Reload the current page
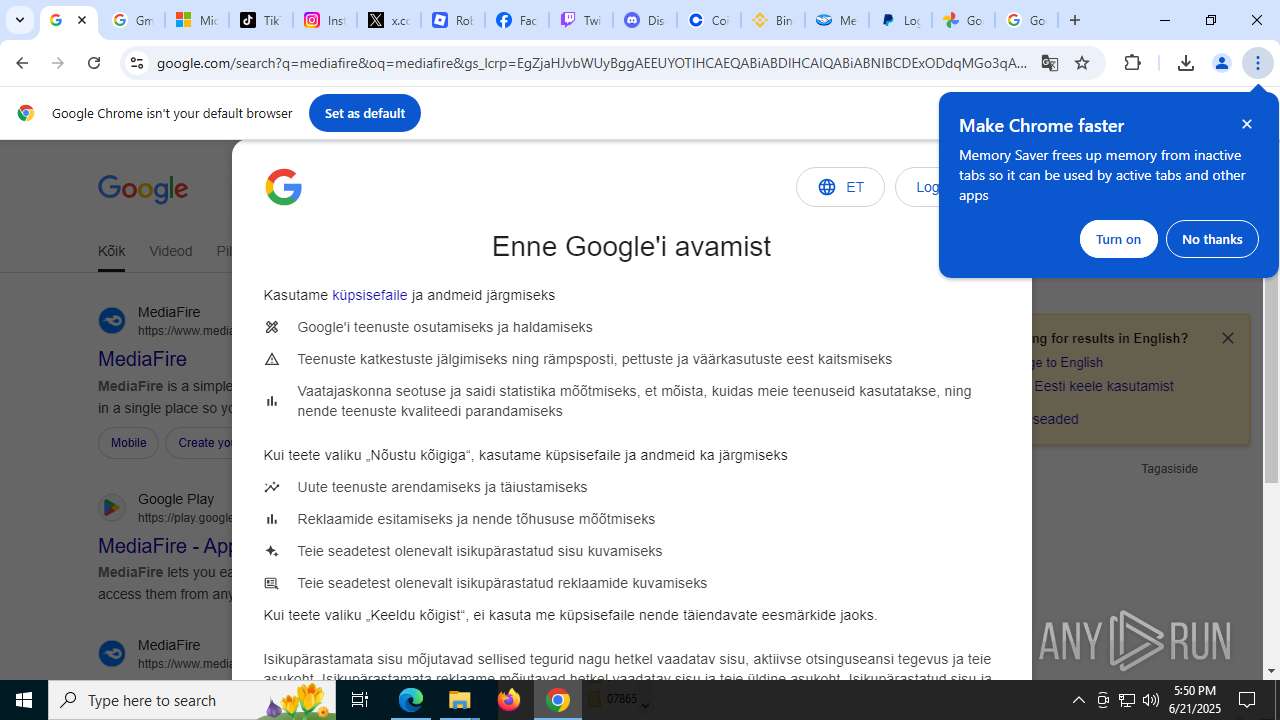1280x720 pixels. point(94,63)
